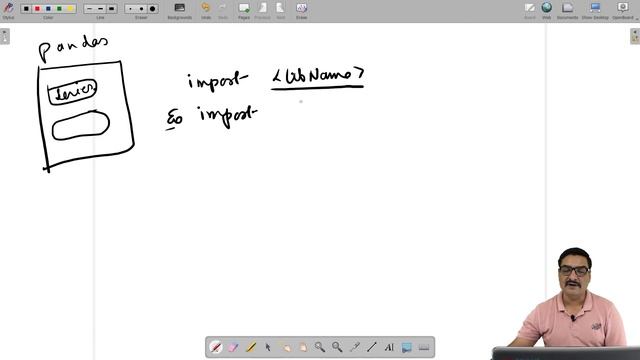The width and height of the screenshot is (640, 360).
Task: Expand the left page-thumbnails panel
Action: click(x=5, y=36)
